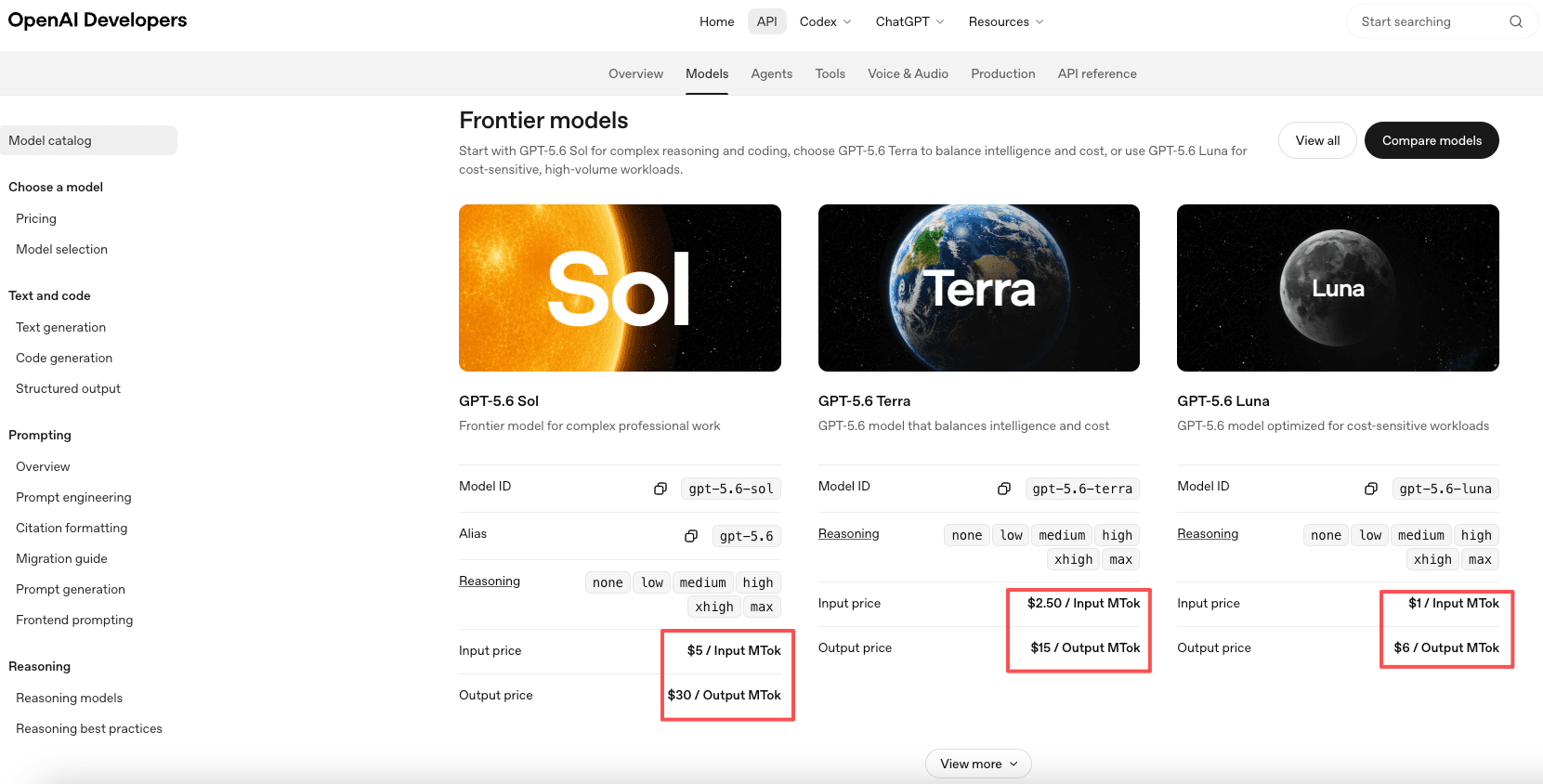Open the Sol model image card

(620, 288)
